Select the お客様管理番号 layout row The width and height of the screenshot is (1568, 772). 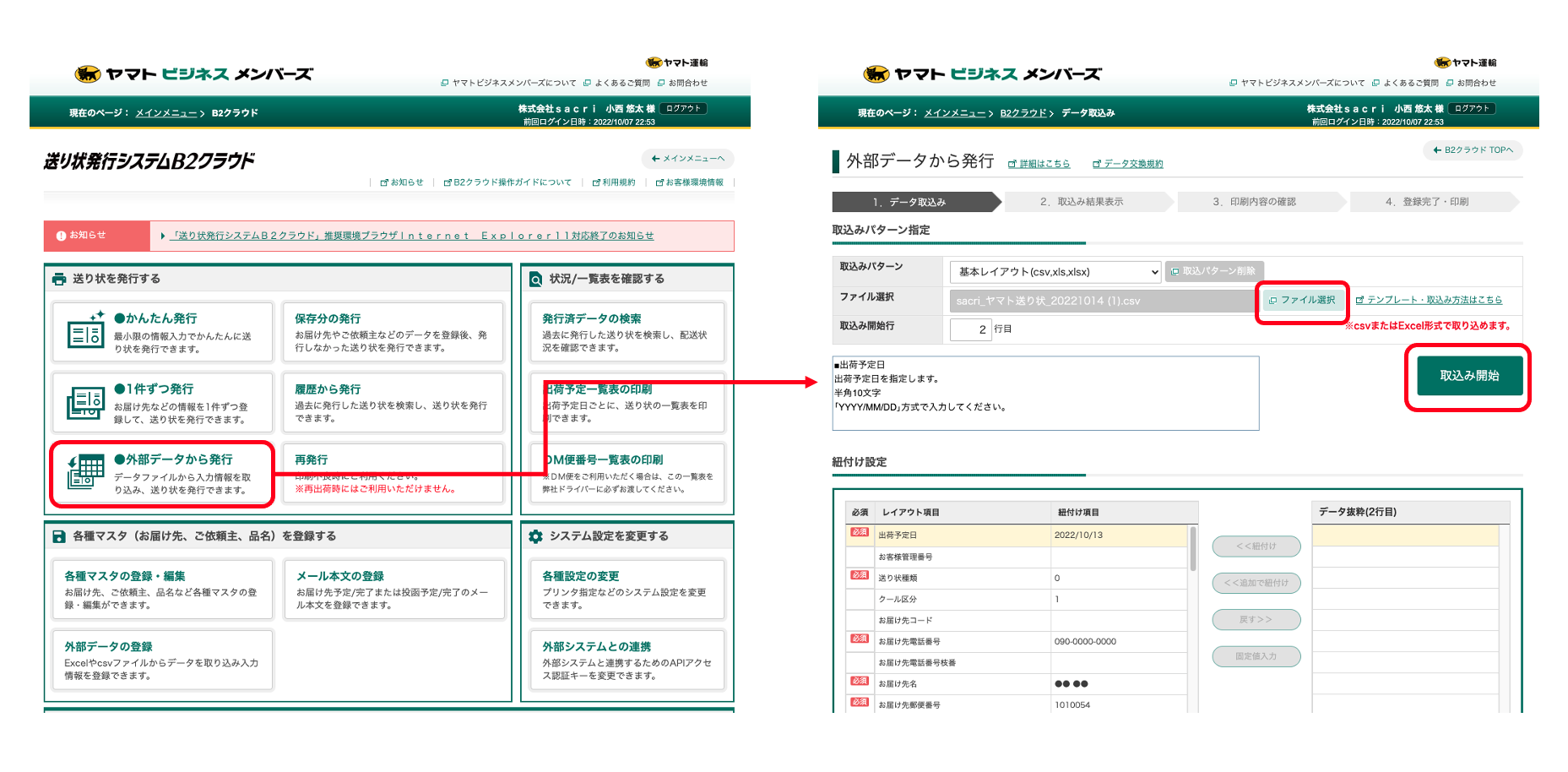point(1017,557)
